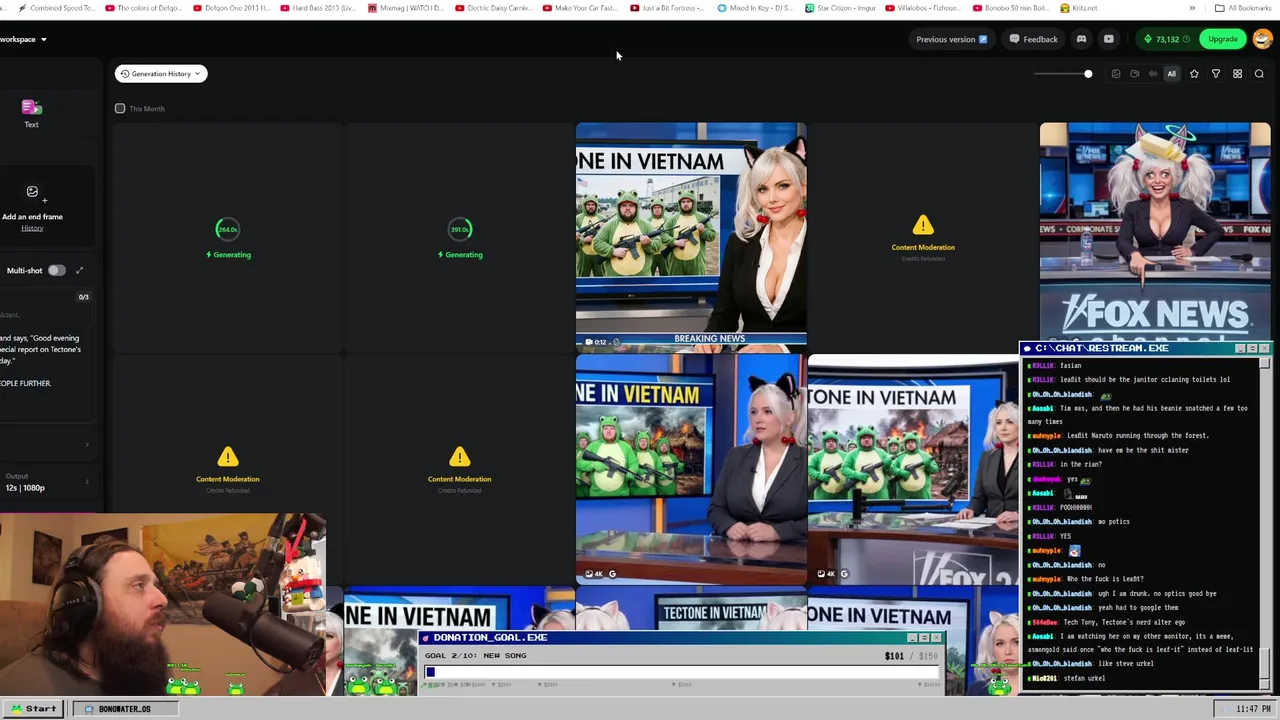
Task: Click the Windows Start button
Action: click(x=33, y=709)
